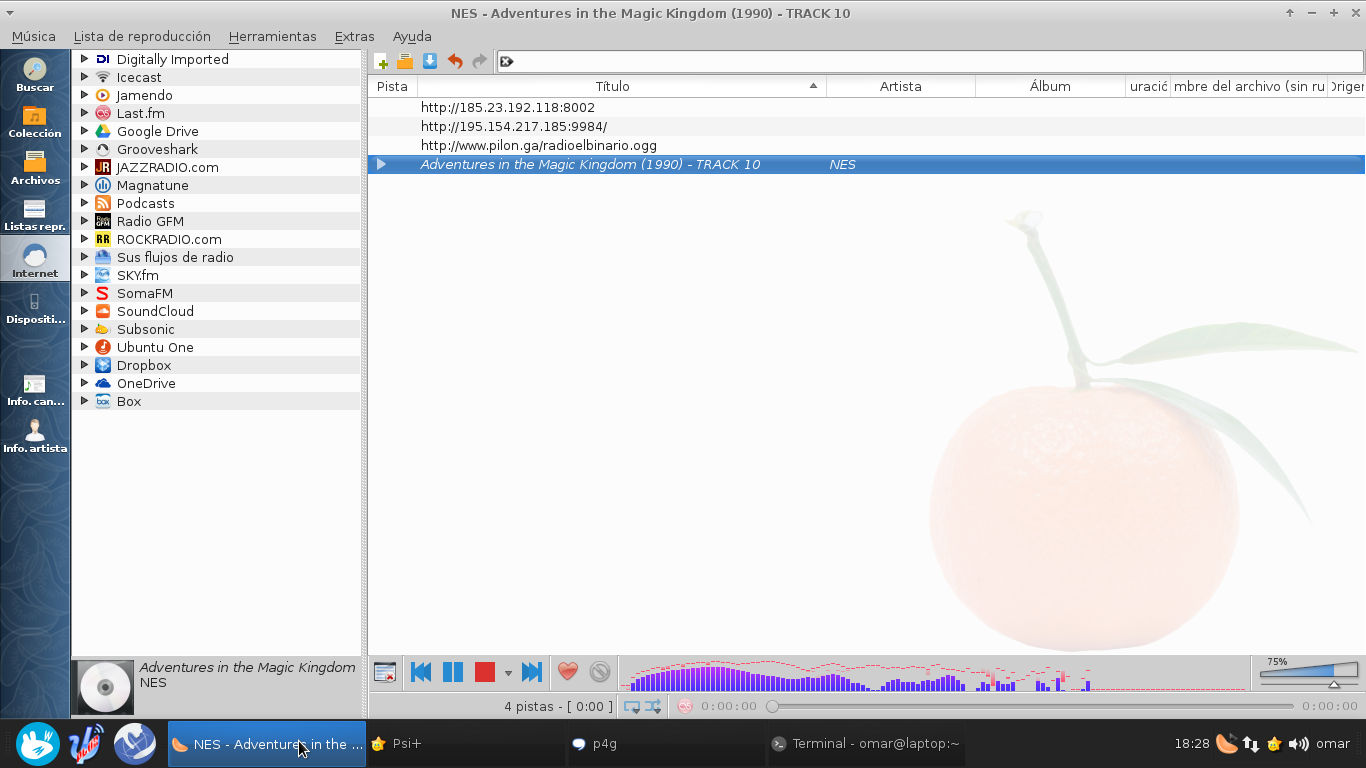Clear the playlist search filter field

click(506, 61)
